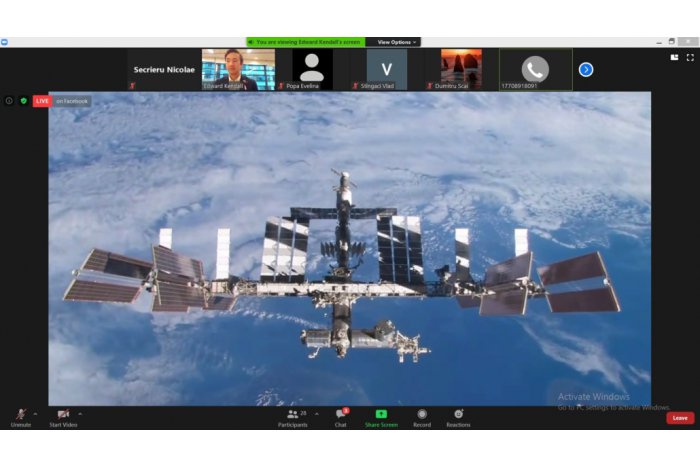Show next participants with blue arrow
Image resolution: width=700 pixels, height=466 pixels.
coord(586,70)
